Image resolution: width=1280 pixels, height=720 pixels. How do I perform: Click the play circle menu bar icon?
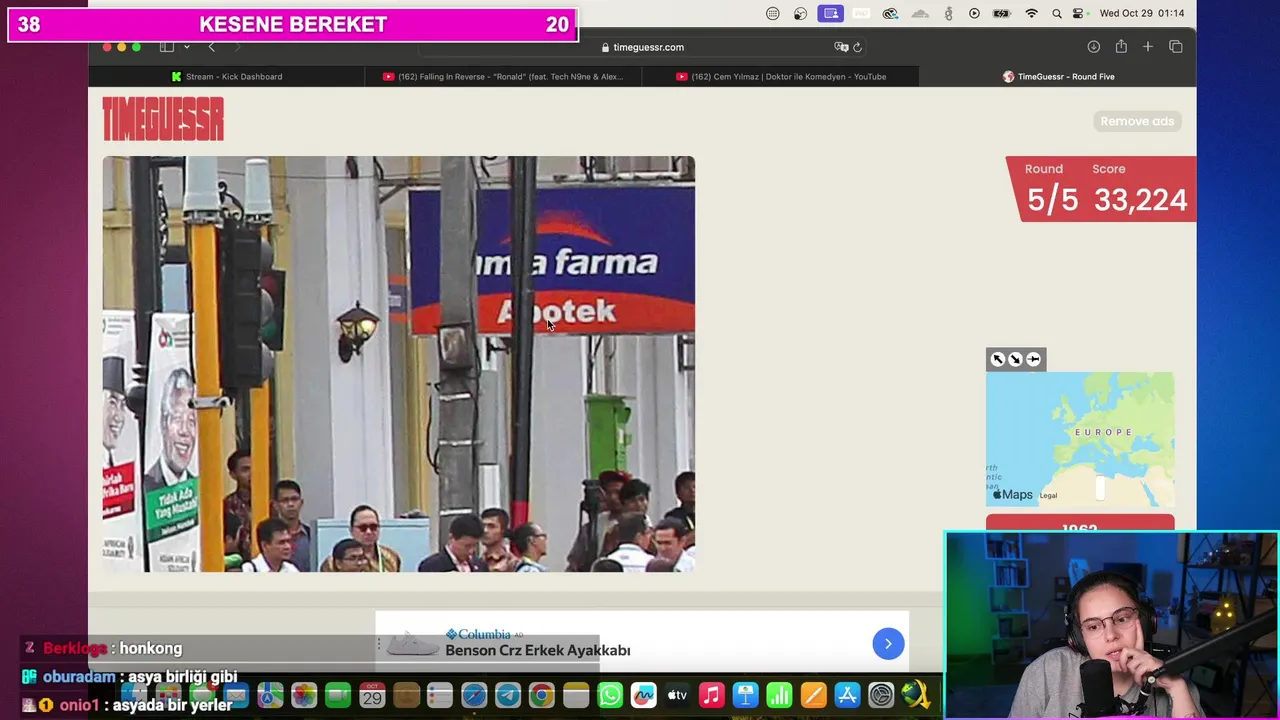(x=974, y=13)
